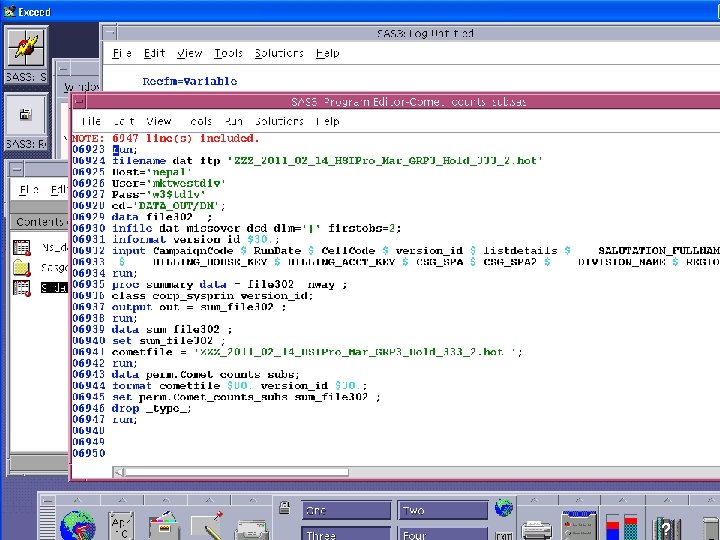720x540 pixels.
Task: Open the minimized SAS lightning bolt icon
Action: point(26,47)
